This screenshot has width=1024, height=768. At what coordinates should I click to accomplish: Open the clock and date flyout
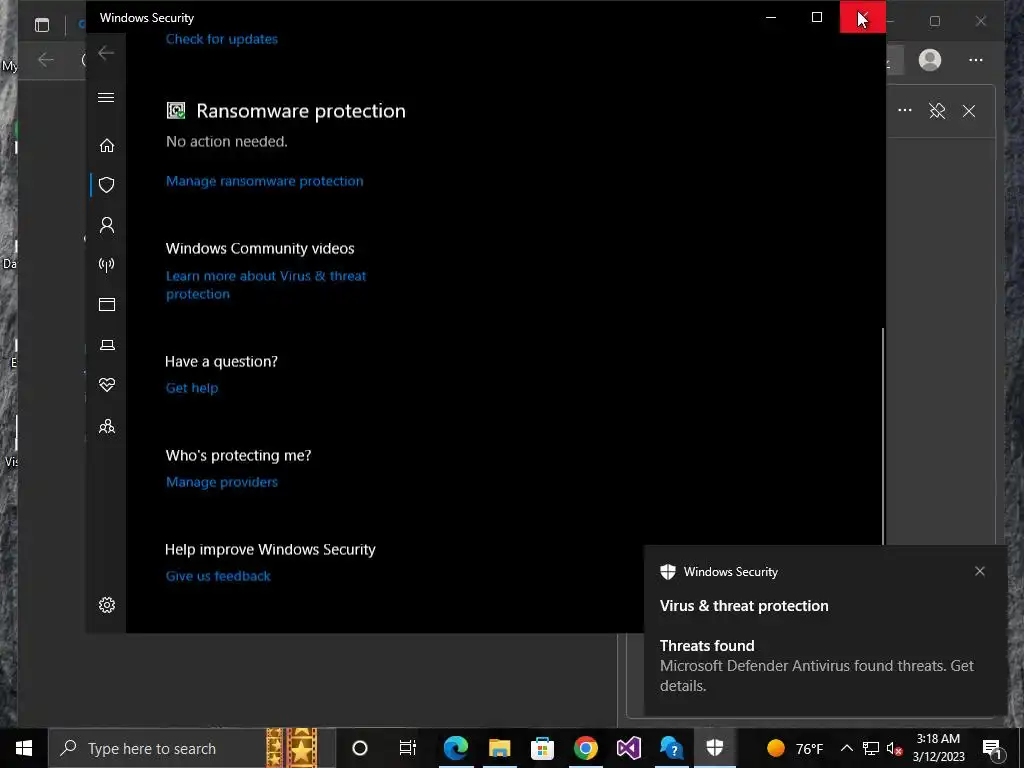click(938, 748)
